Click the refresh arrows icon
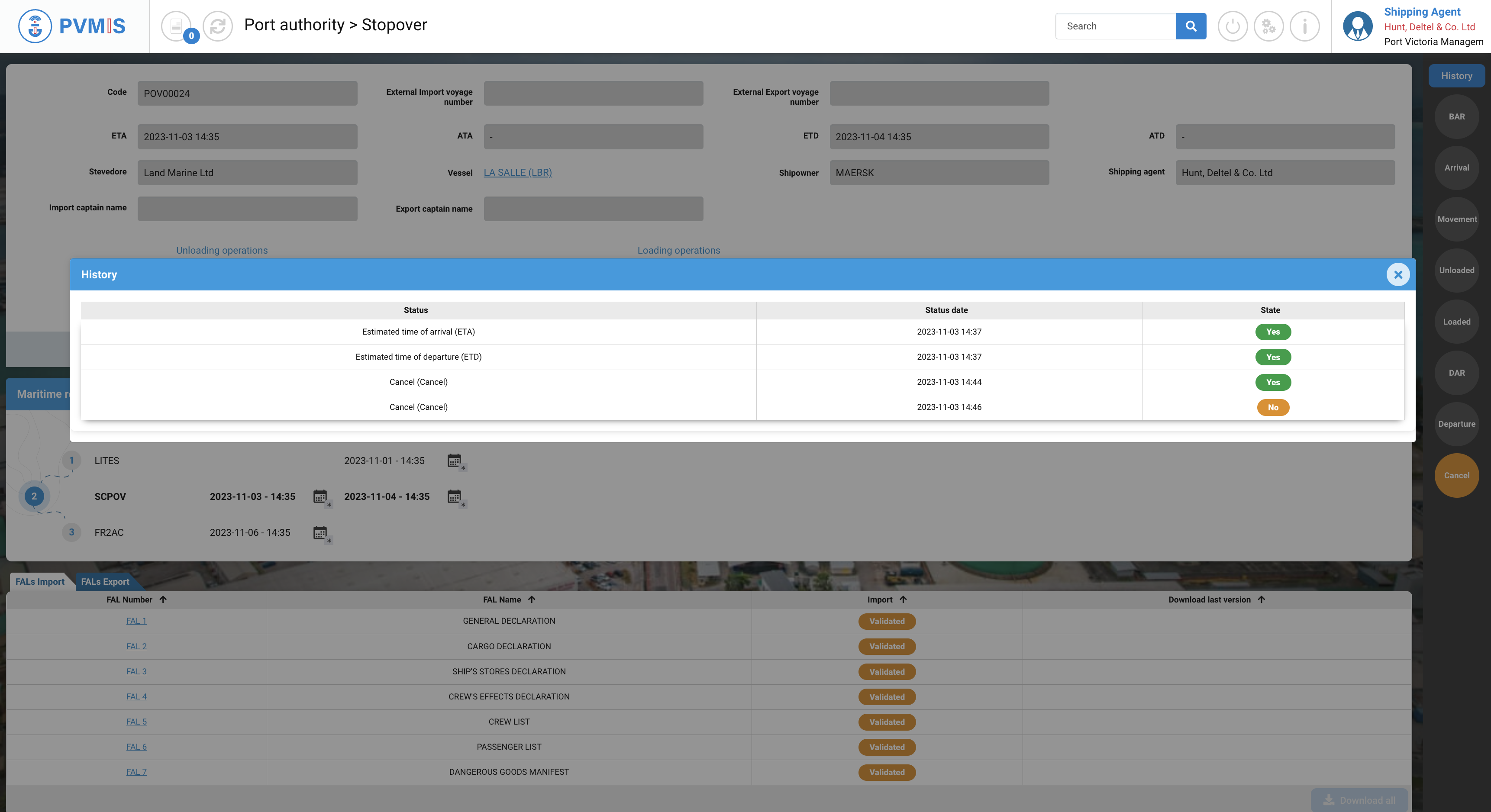The width and height of the screenshot is (1491, 812). point(218,26)
